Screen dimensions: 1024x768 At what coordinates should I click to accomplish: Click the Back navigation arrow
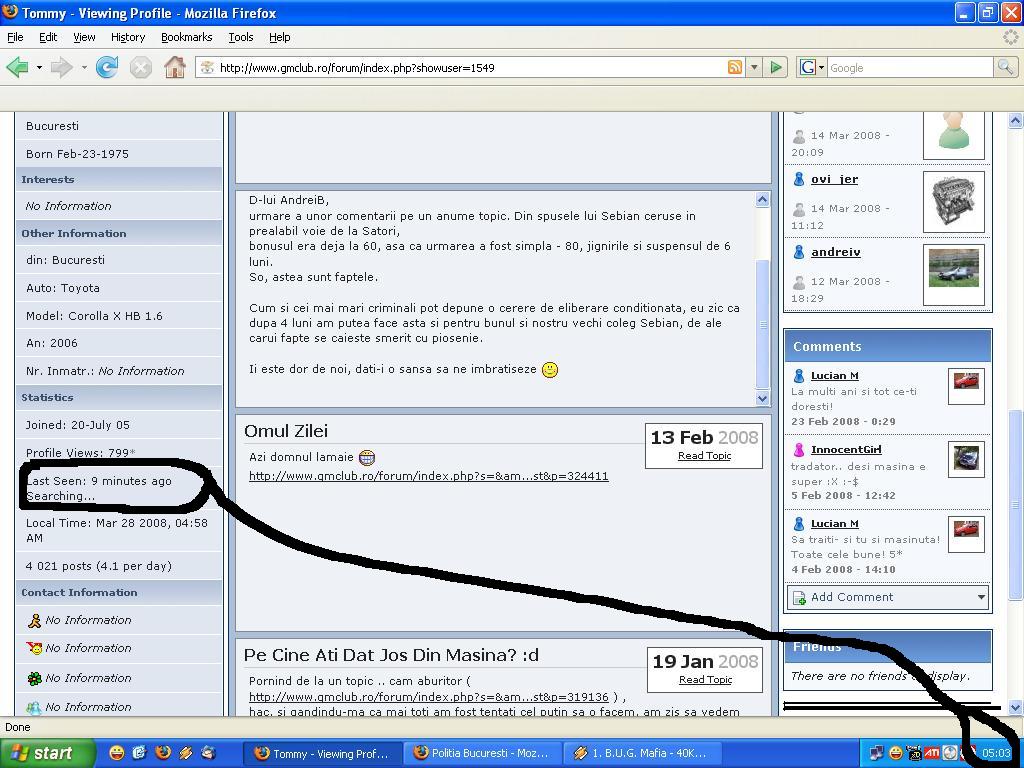click(x=17, y=67)
